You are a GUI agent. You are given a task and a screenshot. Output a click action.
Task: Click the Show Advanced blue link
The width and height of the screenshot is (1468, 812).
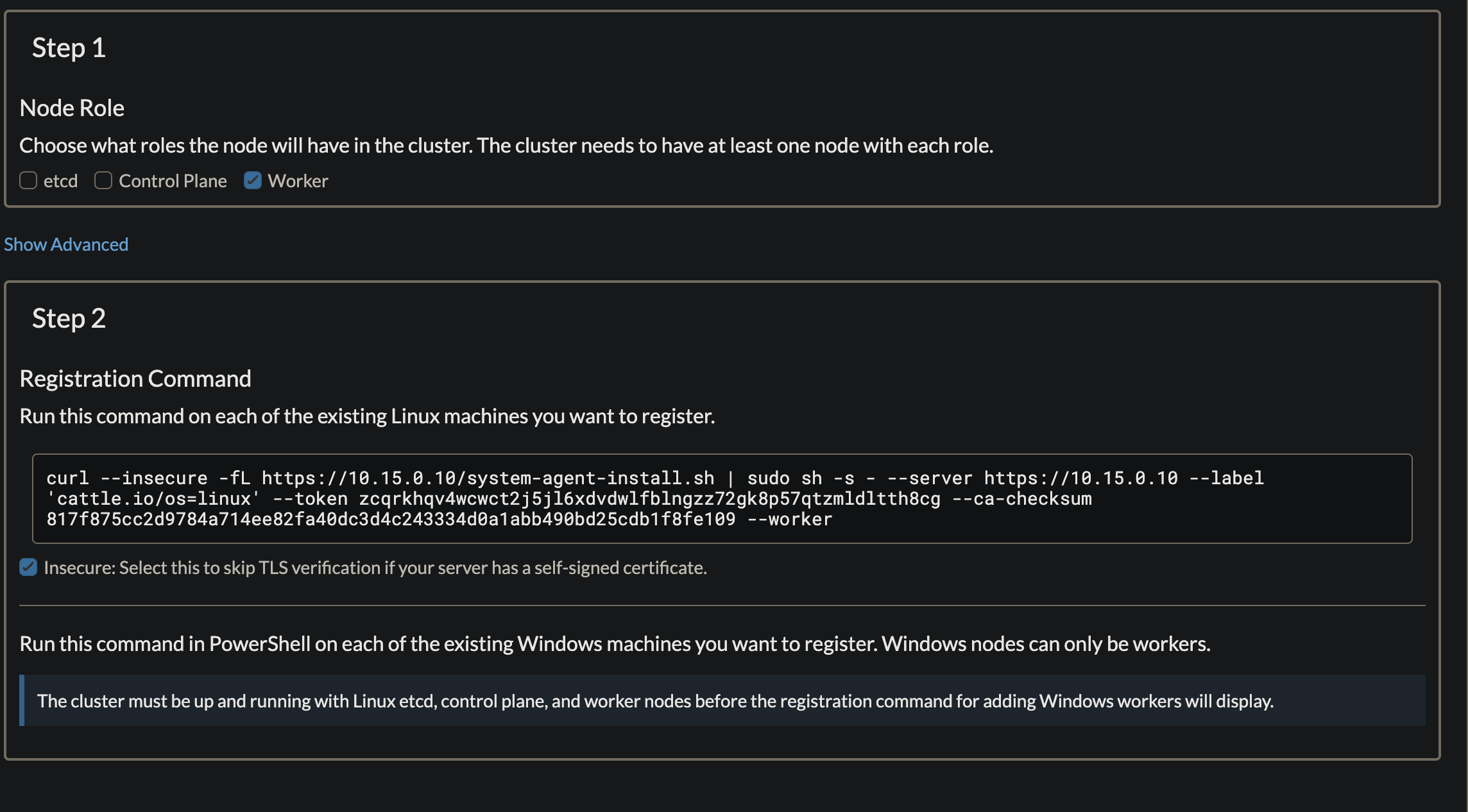[x=65, y=243]
